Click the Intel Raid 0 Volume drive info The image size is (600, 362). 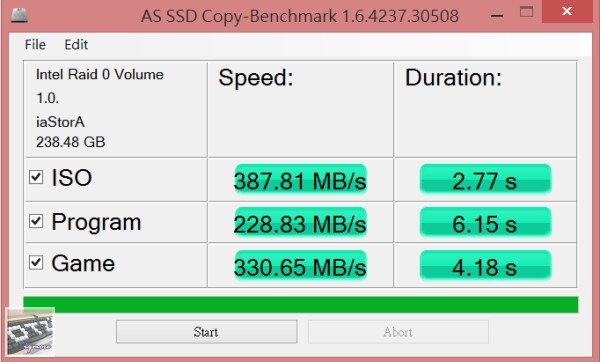coord(99,74)
